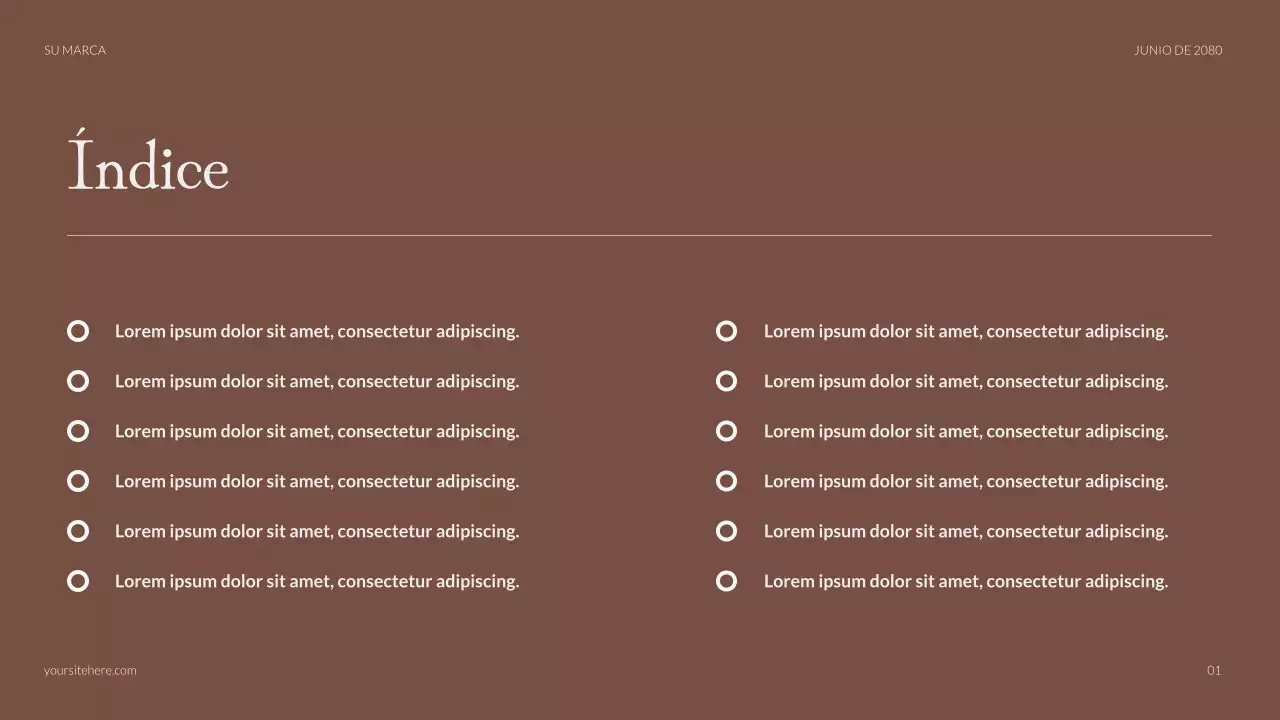The image size is (1280, 720).
Task: Select the horizontal divider line under the title
Action: point(639,236)
